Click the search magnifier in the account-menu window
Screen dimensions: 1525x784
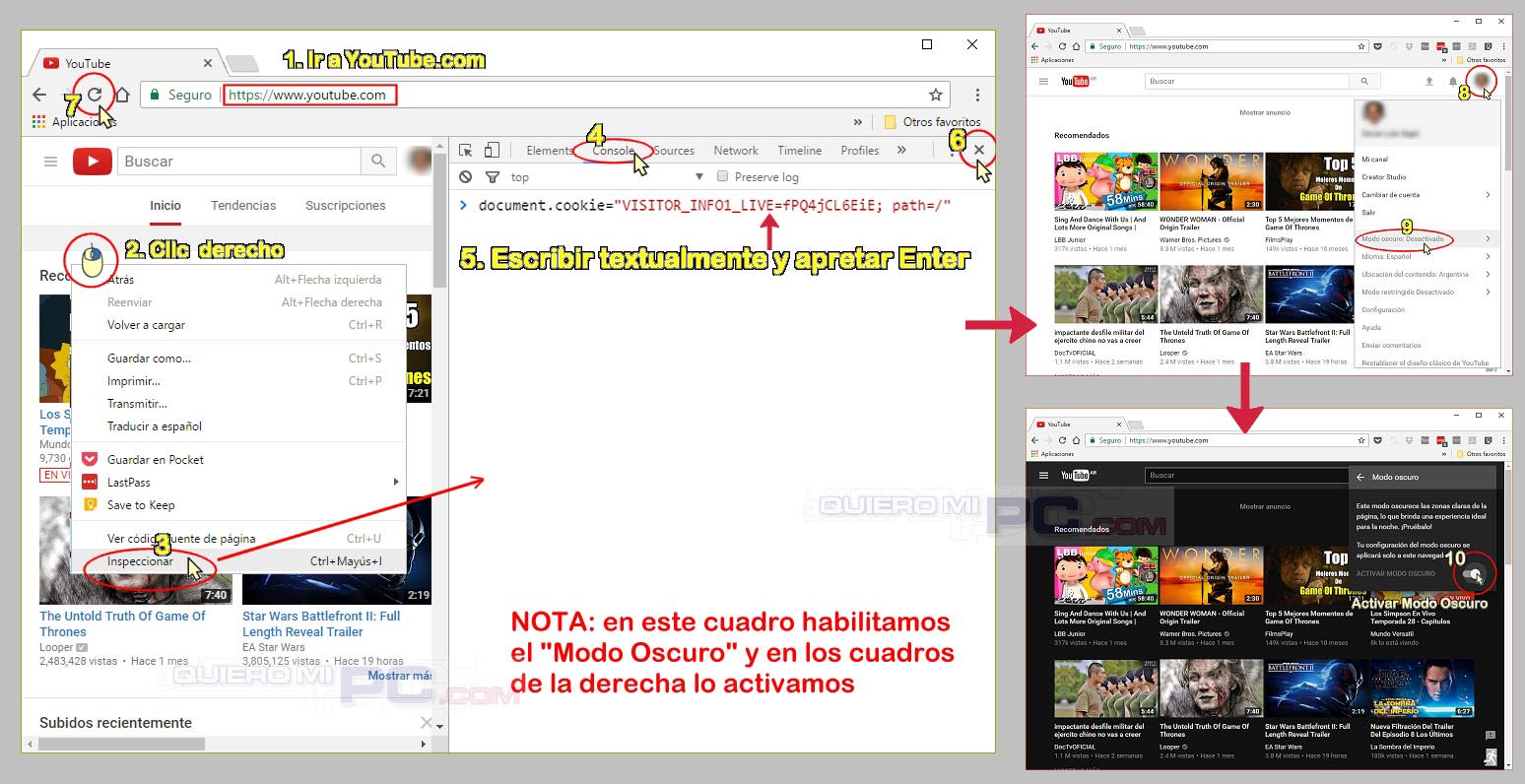pyautogui.click(x=1364, y=81)
